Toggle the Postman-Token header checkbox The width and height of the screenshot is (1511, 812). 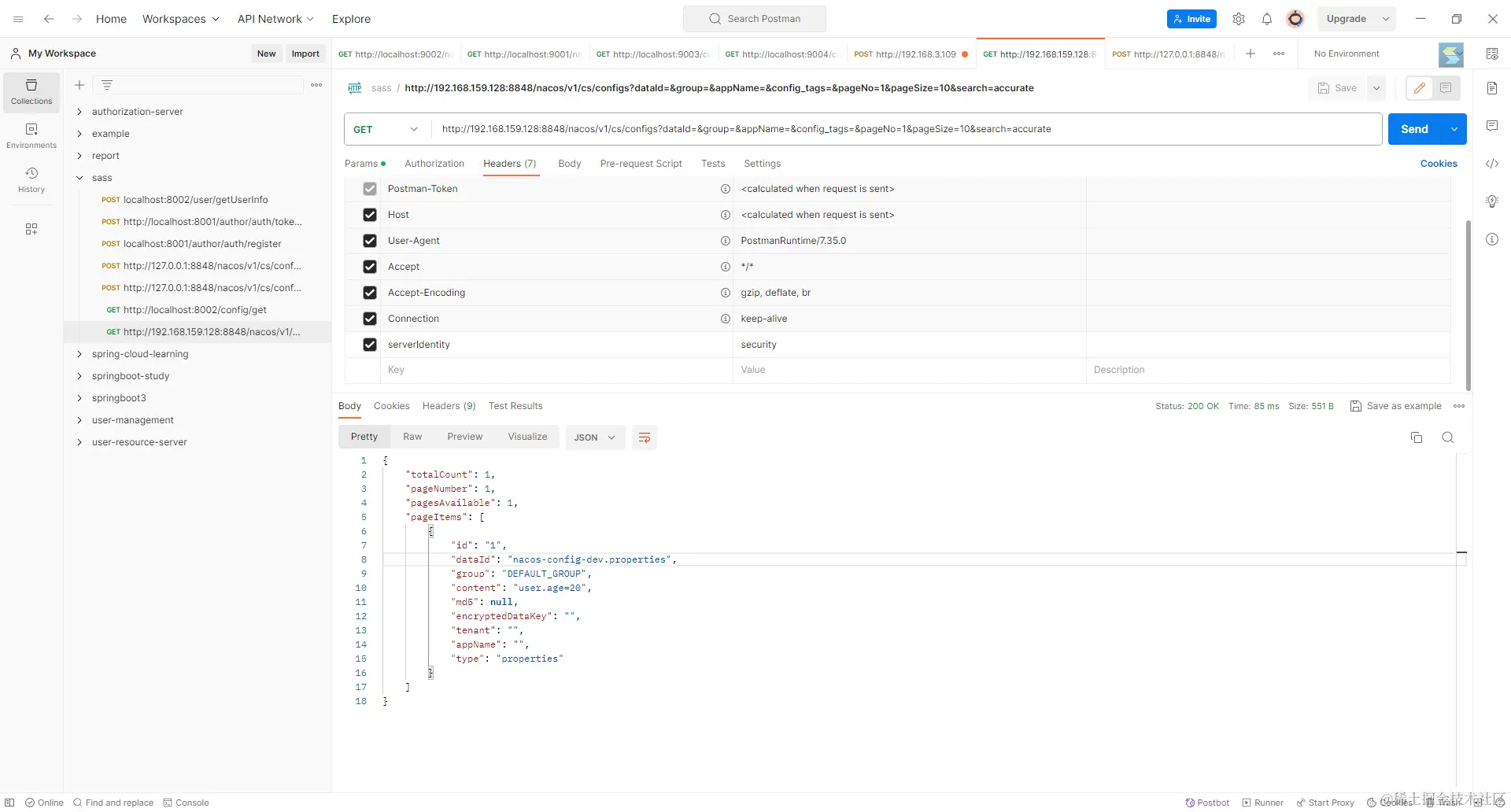point(370,189)
